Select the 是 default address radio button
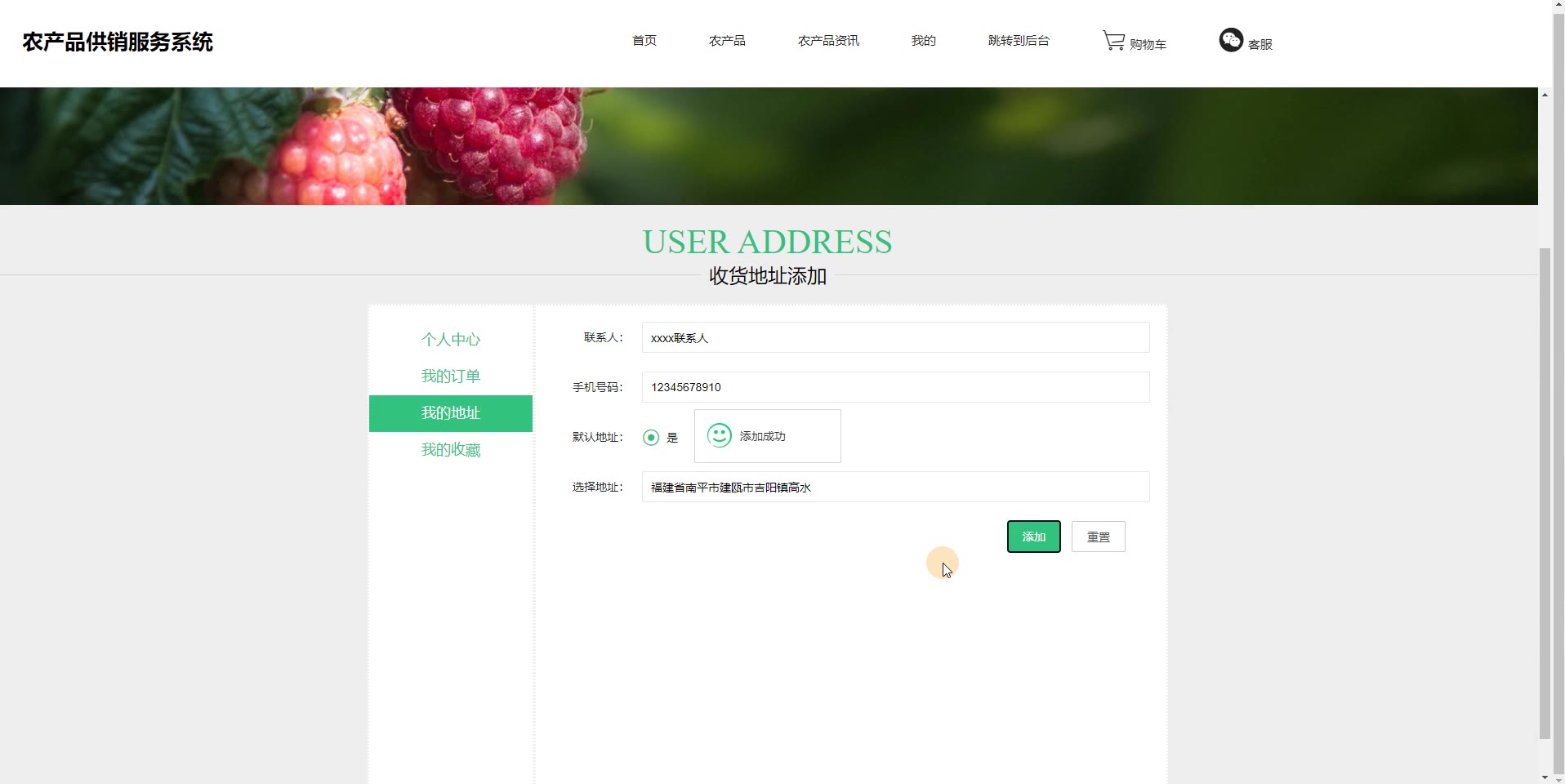 (651, 438)
